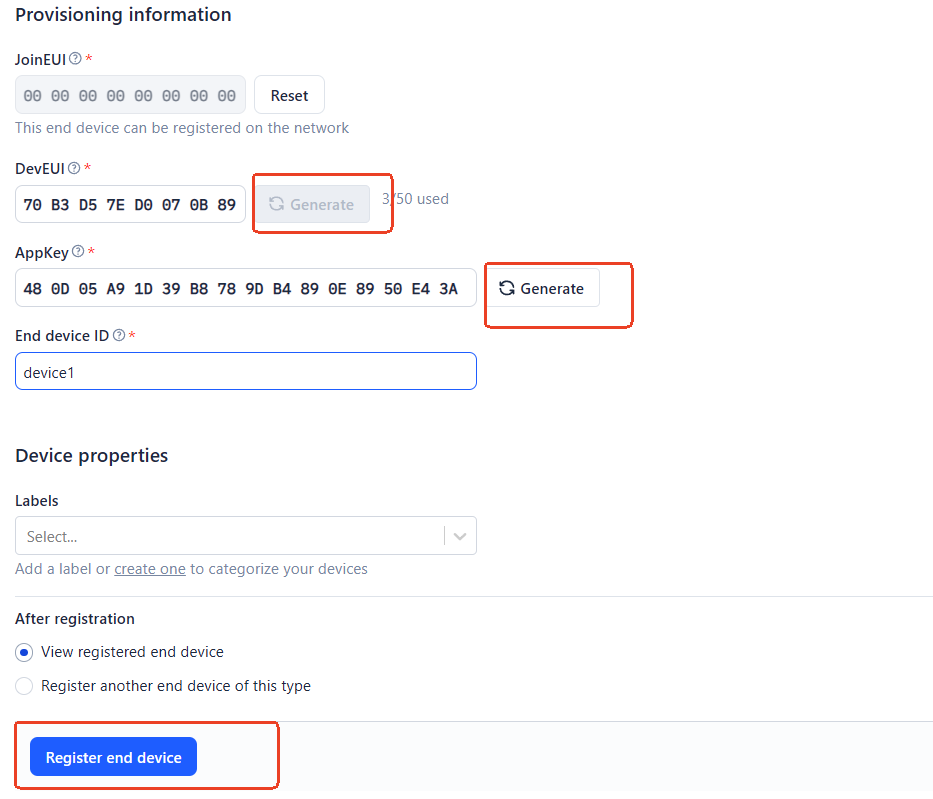Select Register another end device of this type
Viewport: 933px width, 799px height.
coord(24,686)
